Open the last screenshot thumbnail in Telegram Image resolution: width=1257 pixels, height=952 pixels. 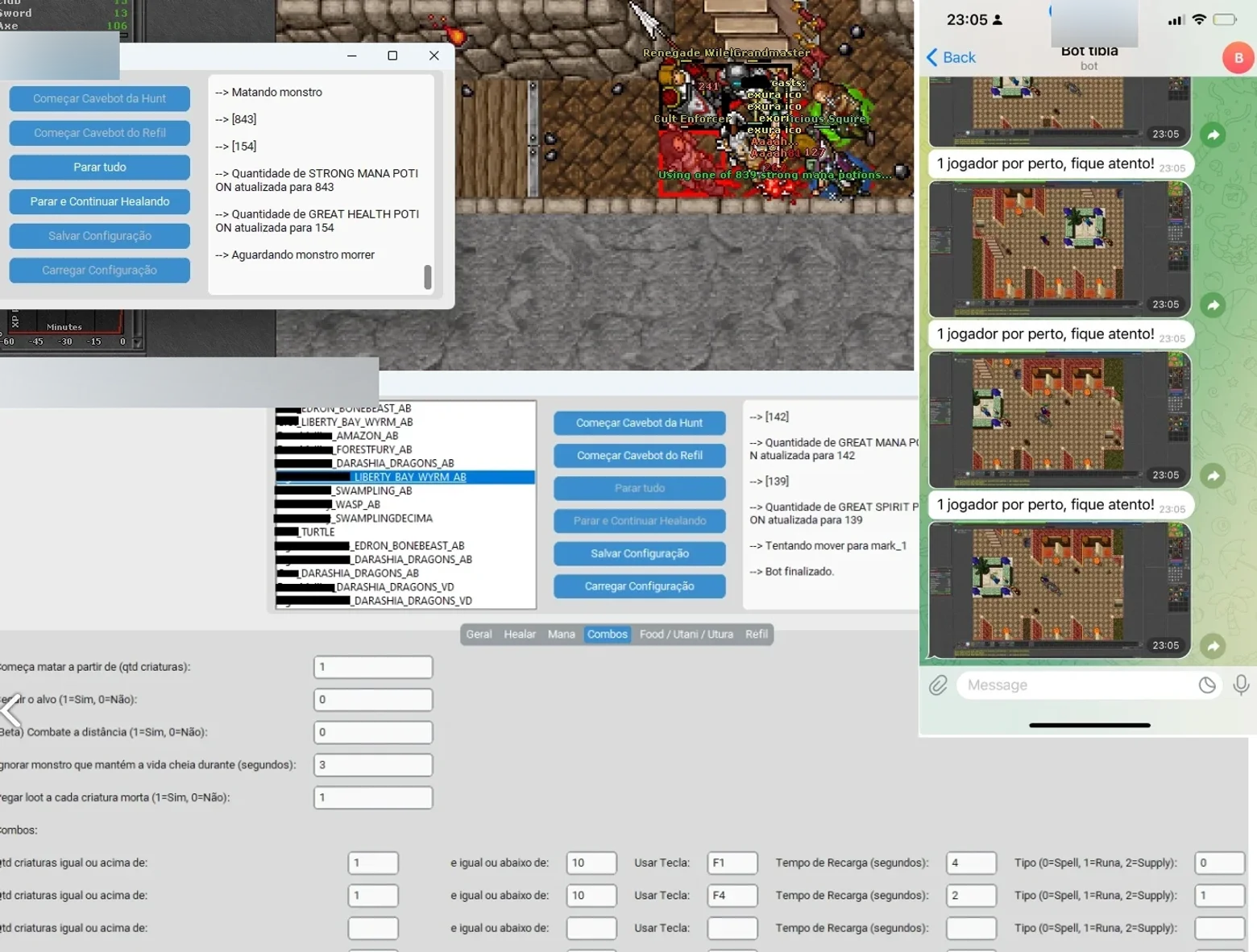coord(1060,590)
